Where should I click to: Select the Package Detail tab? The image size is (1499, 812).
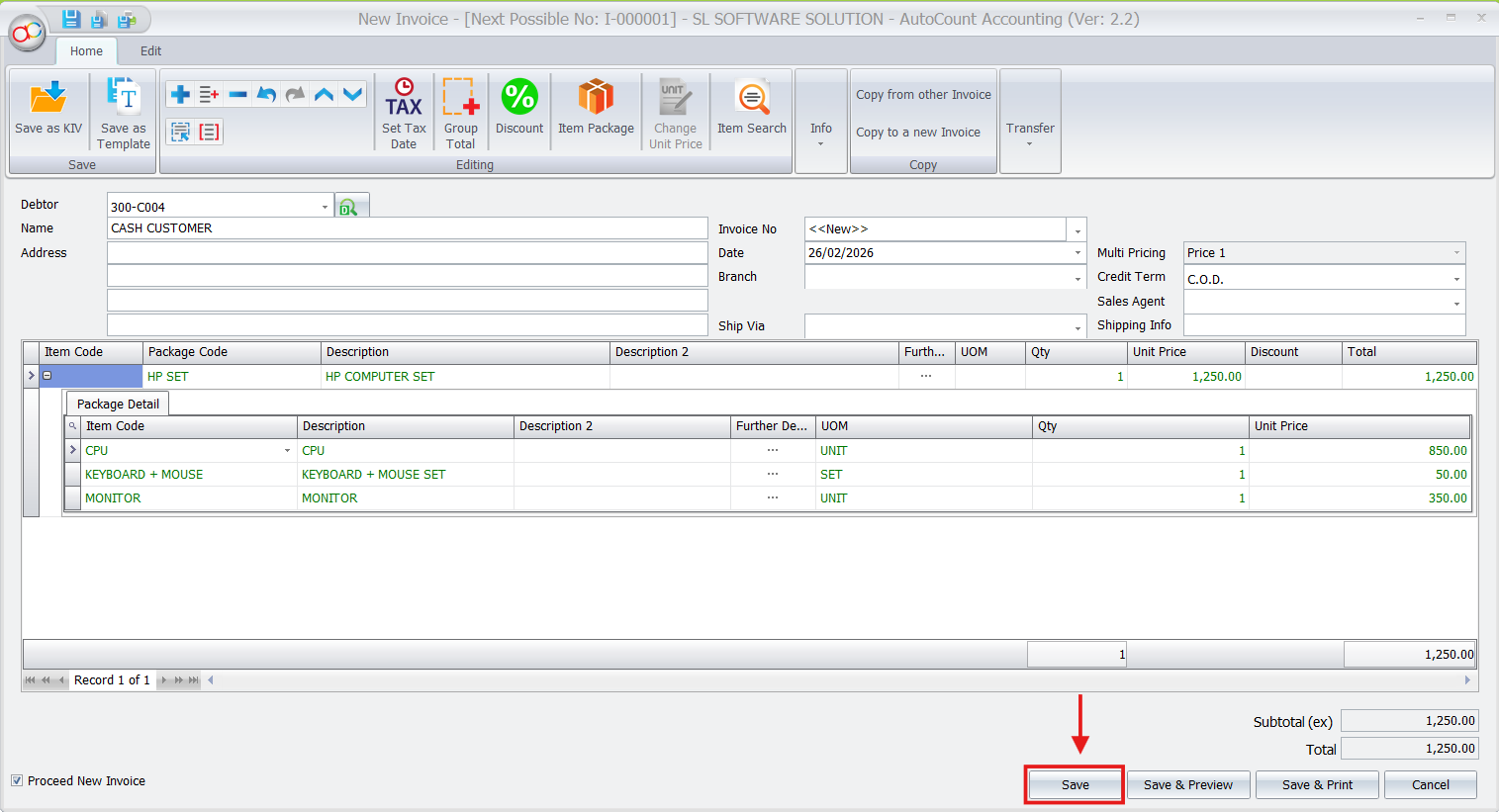pyautogui.click(x=118, y=404)
